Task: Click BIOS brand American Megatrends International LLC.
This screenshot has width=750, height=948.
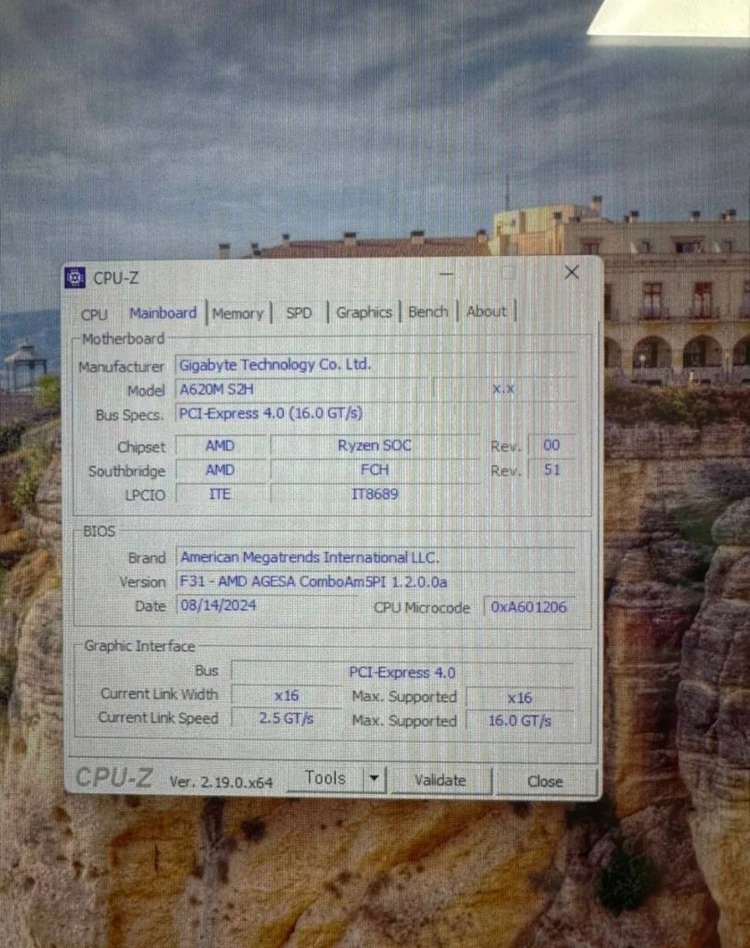Action: 375,557
